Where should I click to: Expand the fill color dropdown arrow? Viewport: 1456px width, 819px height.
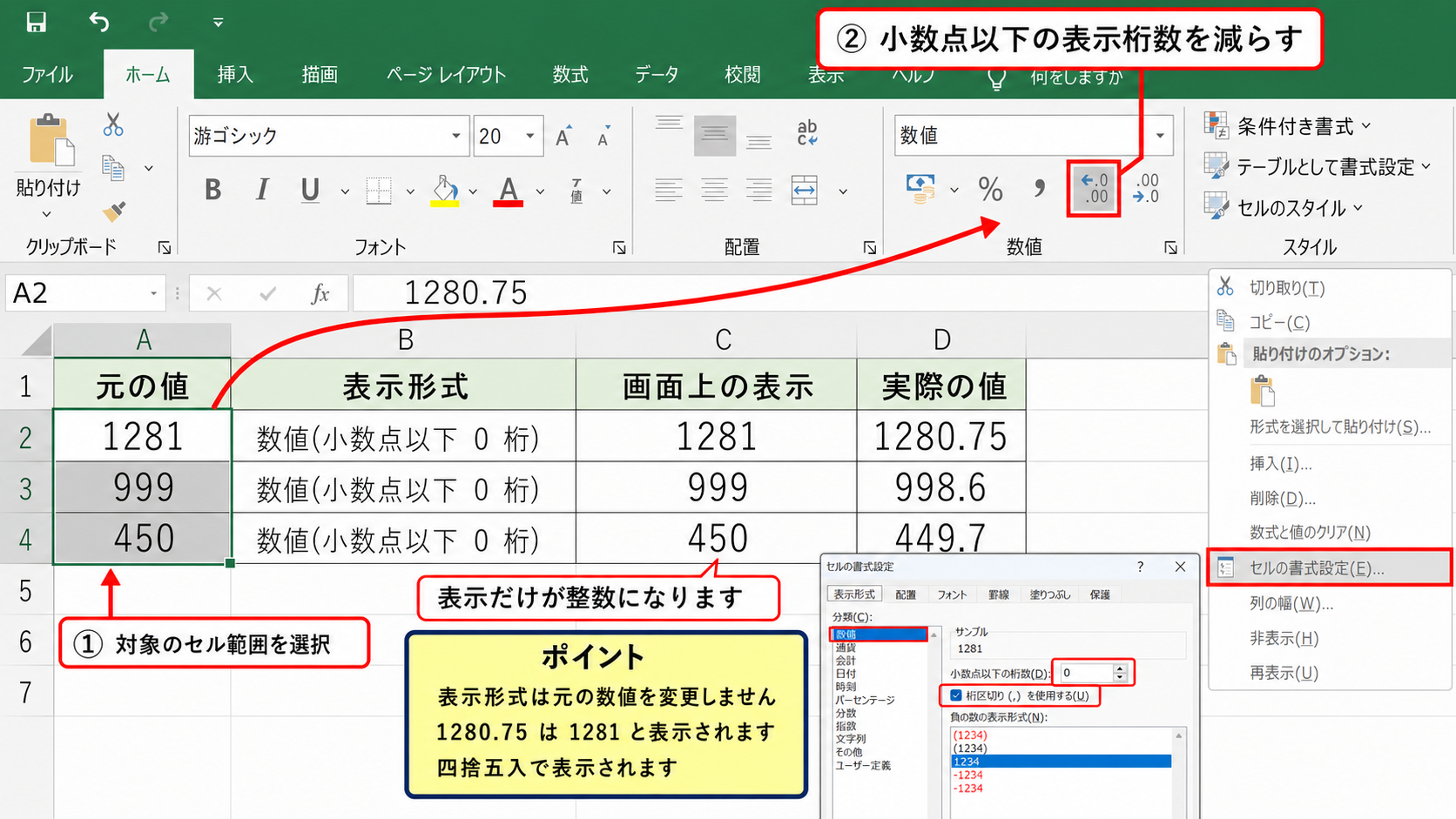(473, 191)
